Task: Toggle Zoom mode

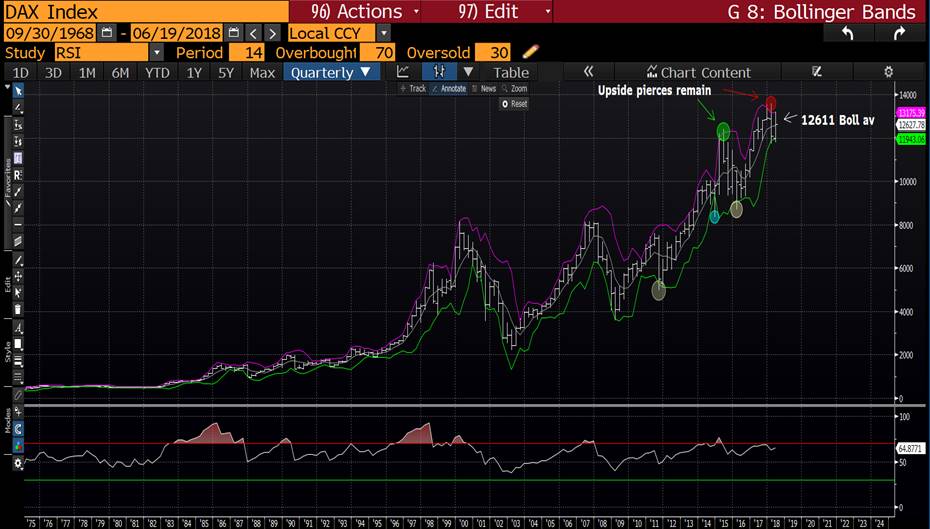Action: (515, 88)
